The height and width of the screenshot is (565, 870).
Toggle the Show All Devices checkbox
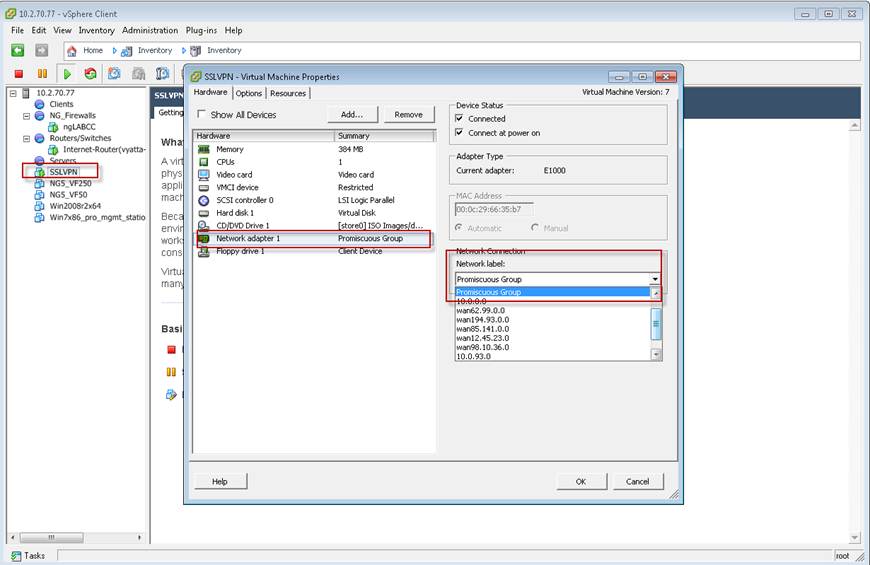(x=201, y=114)
